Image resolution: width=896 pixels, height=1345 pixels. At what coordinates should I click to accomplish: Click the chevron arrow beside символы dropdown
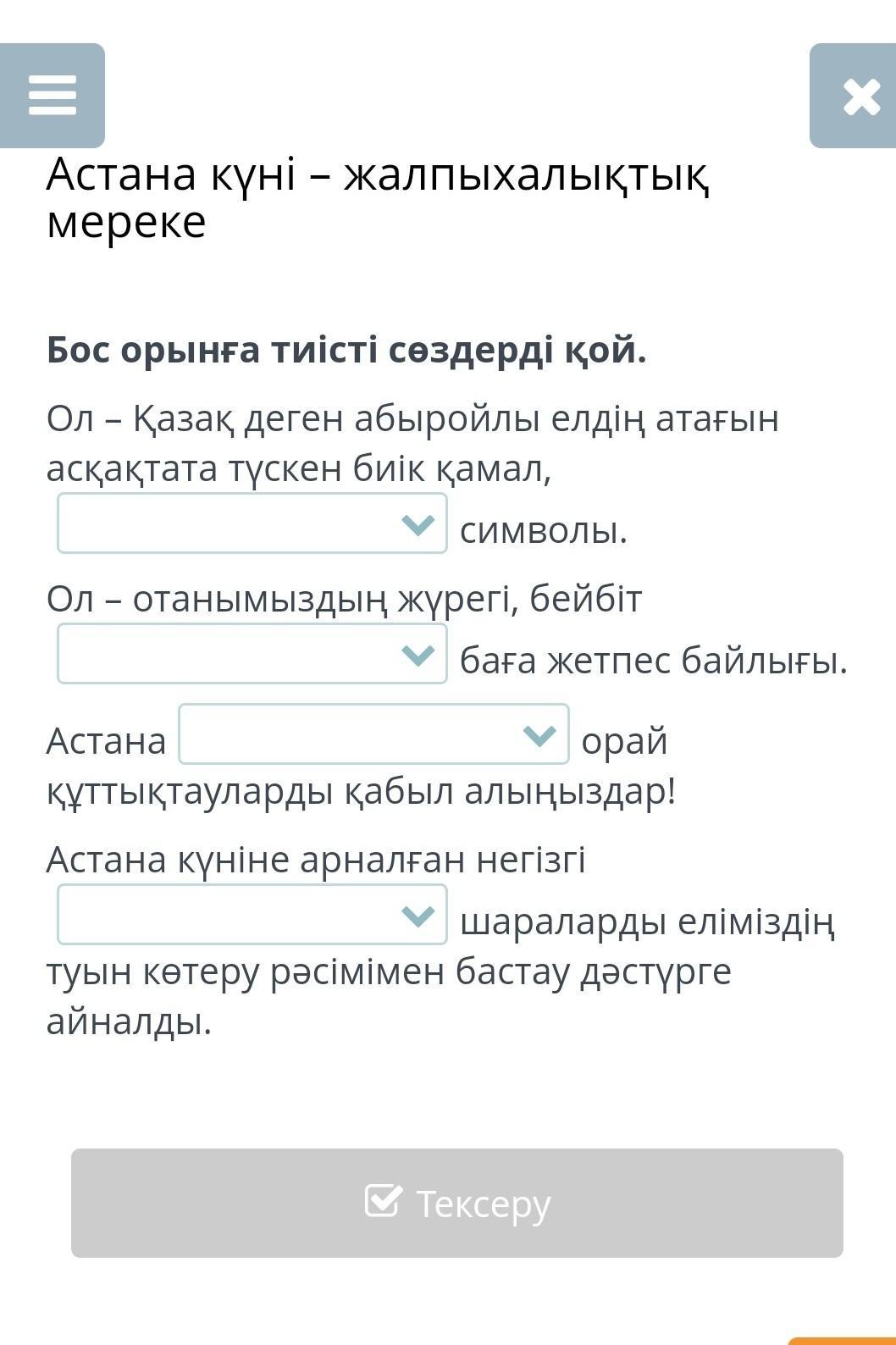point(418,524)
